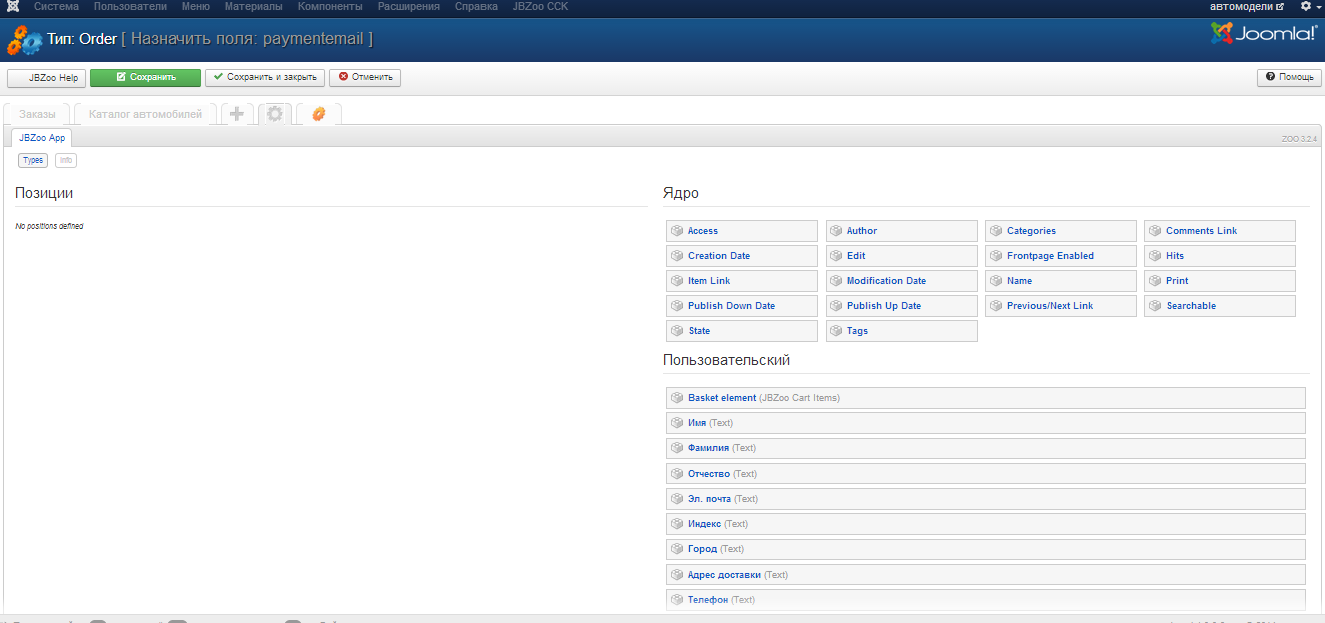This screenshot has width=1325, height=623.
Task: Click Сохранить и закрыть button
Action: 265,77
